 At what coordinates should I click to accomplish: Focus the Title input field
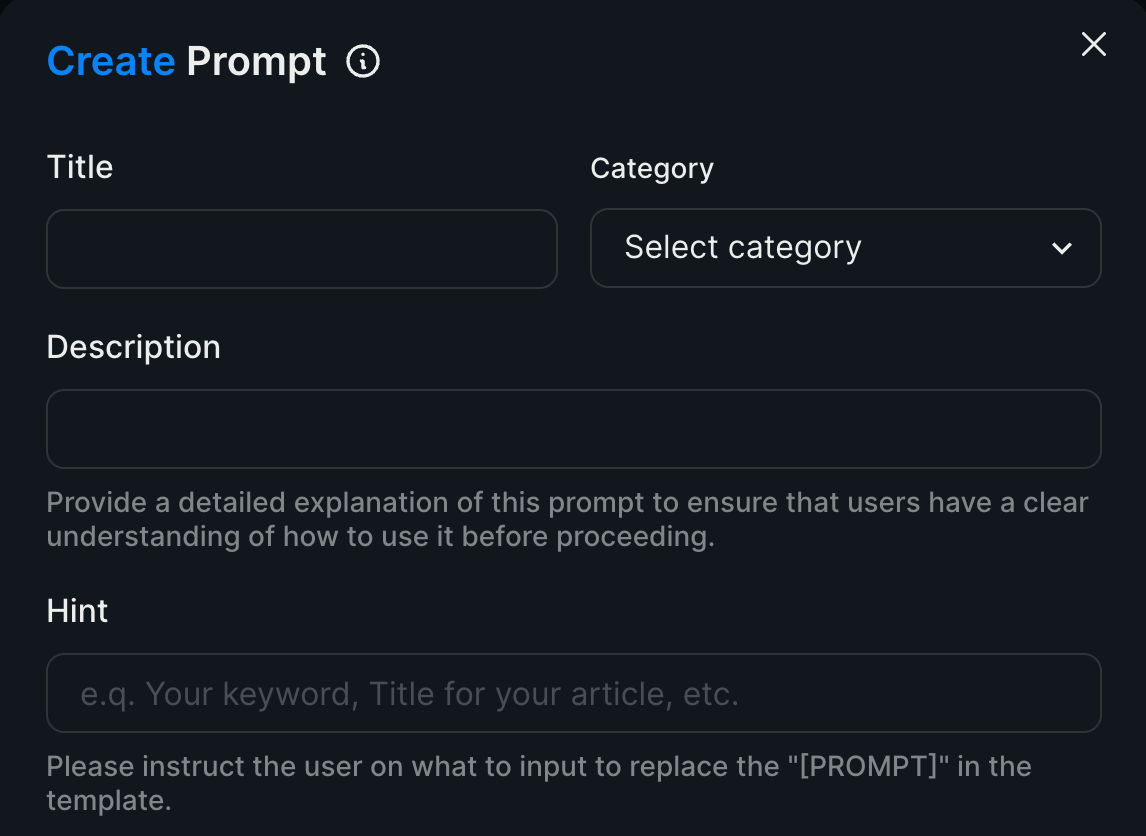(x=301, y=249)
